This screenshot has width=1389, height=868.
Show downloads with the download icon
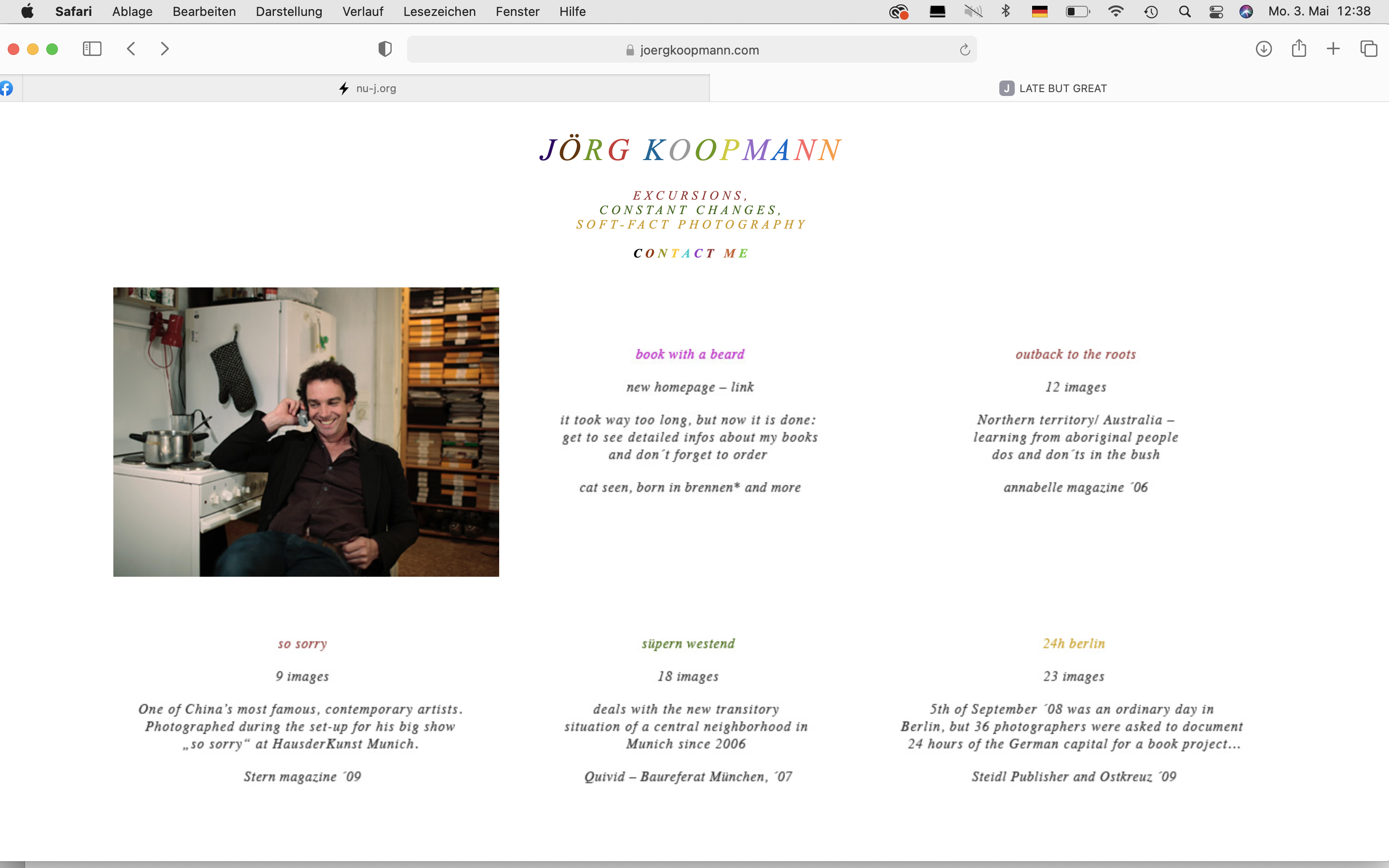1263,49
